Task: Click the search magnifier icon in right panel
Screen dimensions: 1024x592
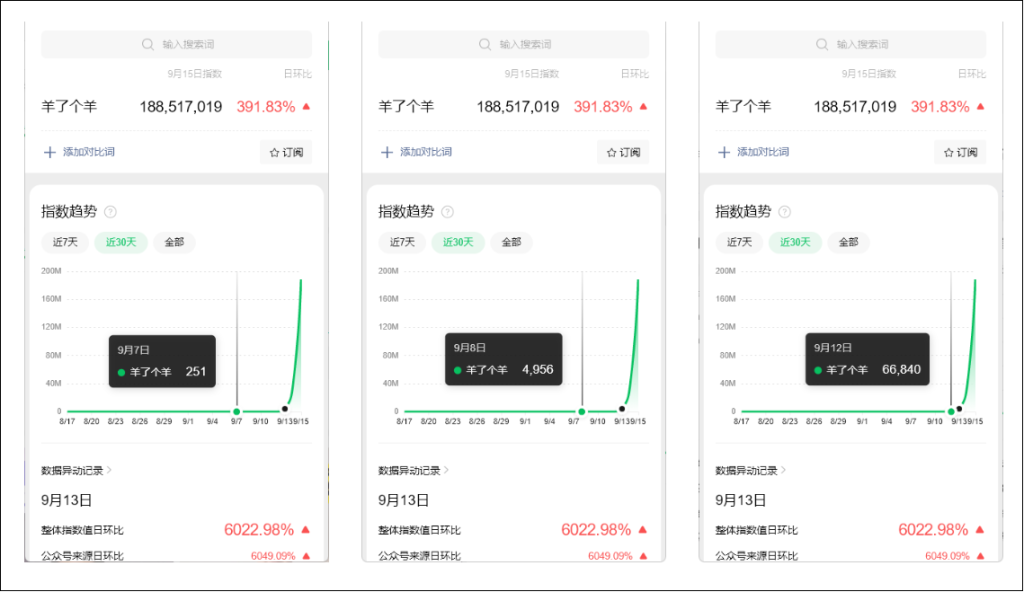Action: pos(822,44)
